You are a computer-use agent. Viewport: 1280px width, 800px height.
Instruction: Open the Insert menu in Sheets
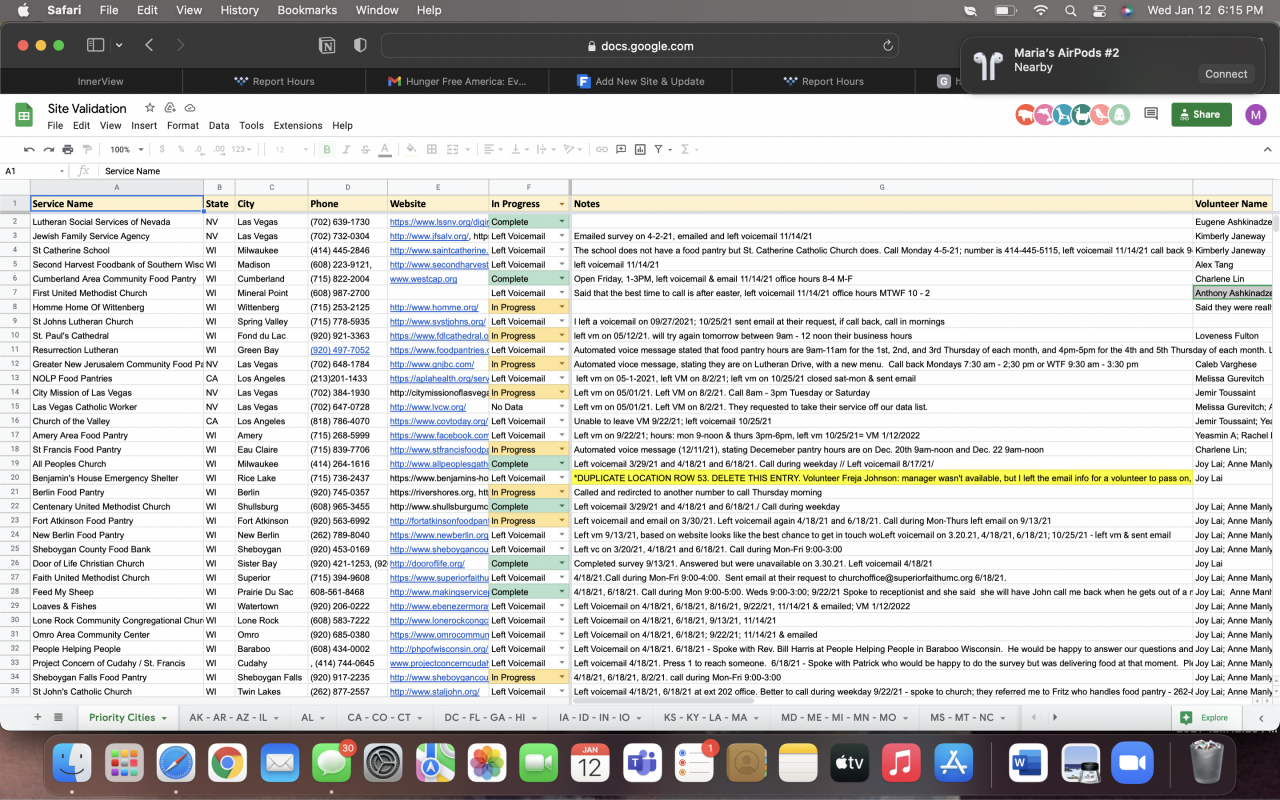144,126
